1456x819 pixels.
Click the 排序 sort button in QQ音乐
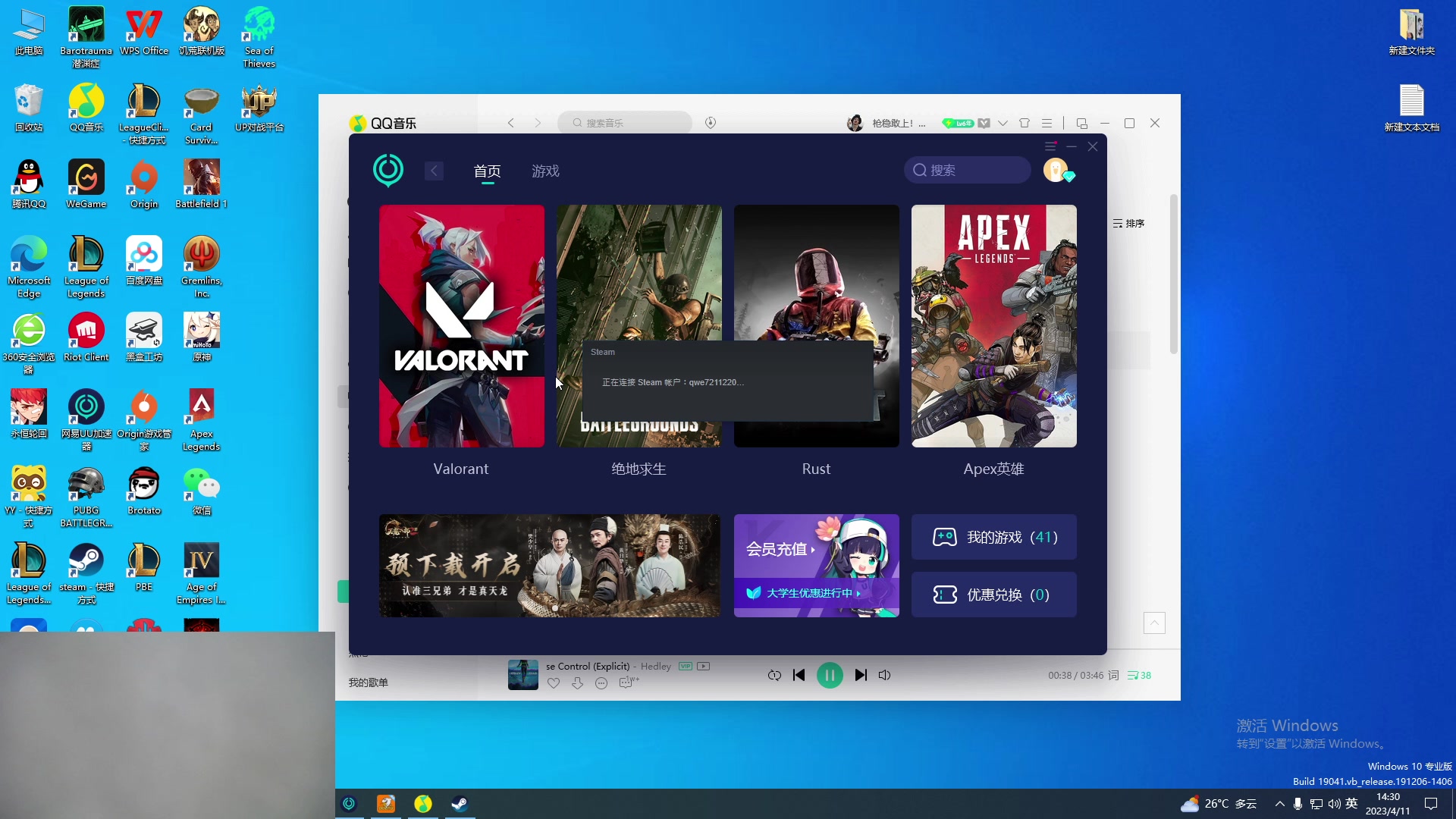pyautogui.click(x=1128, y=224)
